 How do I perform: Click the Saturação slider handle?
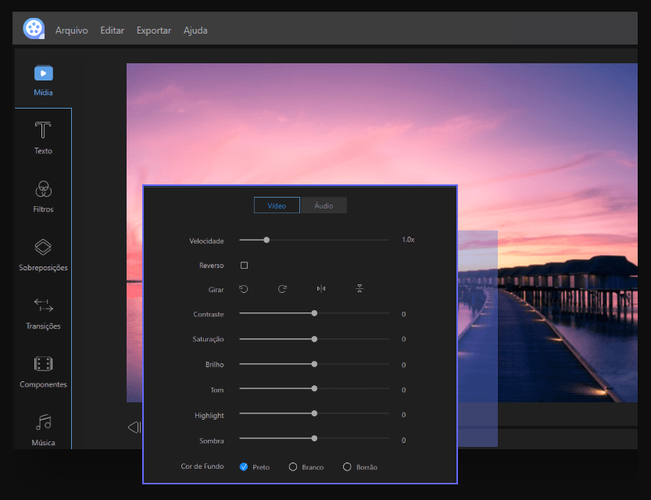tap(314, 339)
